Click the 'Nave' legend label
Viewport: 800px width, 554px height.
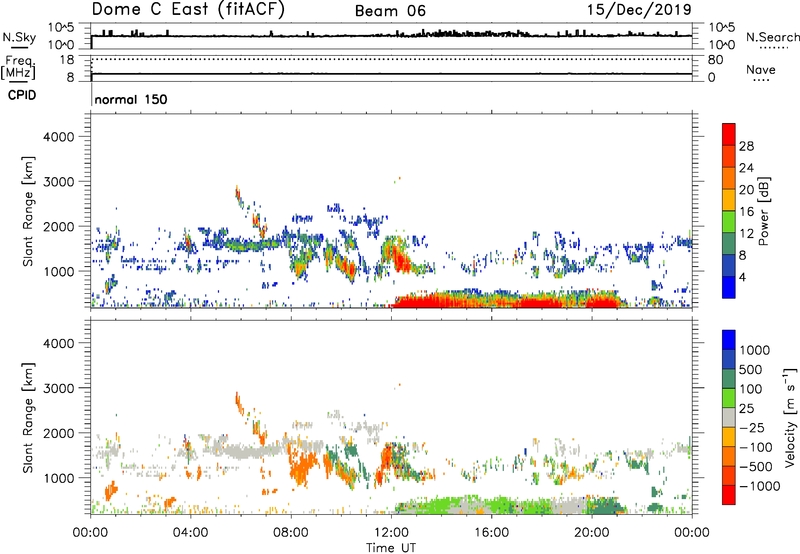760,69
